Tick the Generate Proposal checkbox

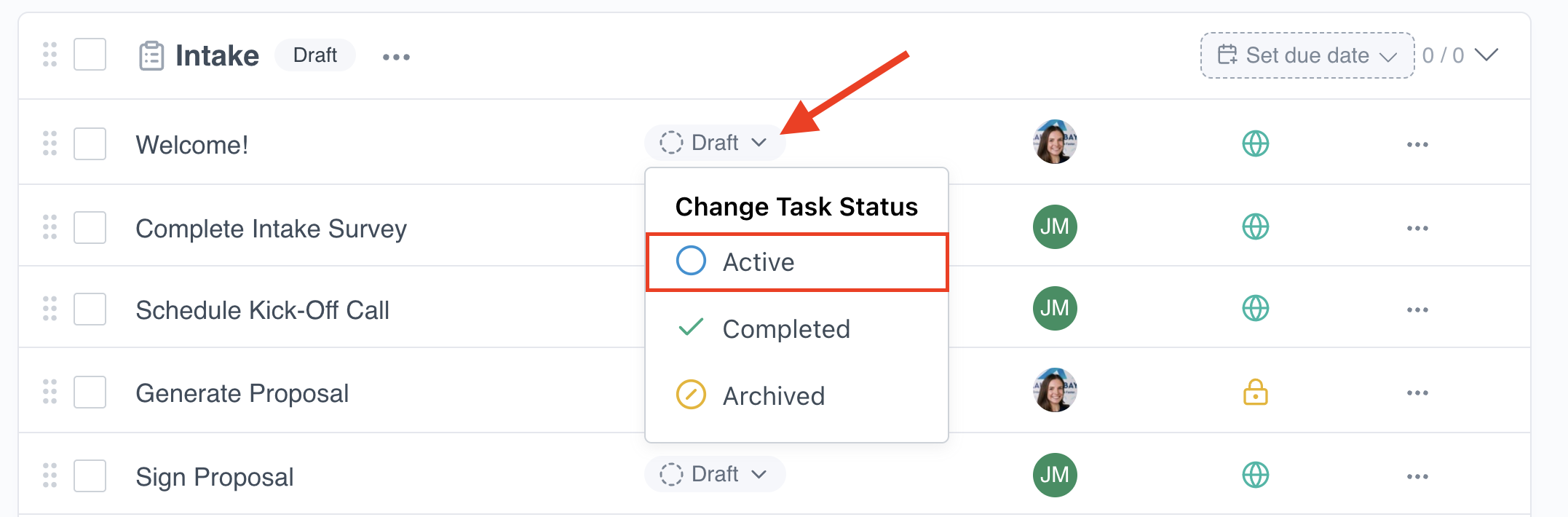point(90,392)
